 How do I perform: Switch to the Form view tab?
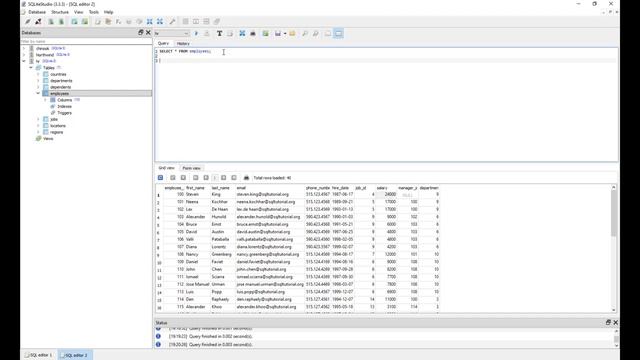coord(191,168)
